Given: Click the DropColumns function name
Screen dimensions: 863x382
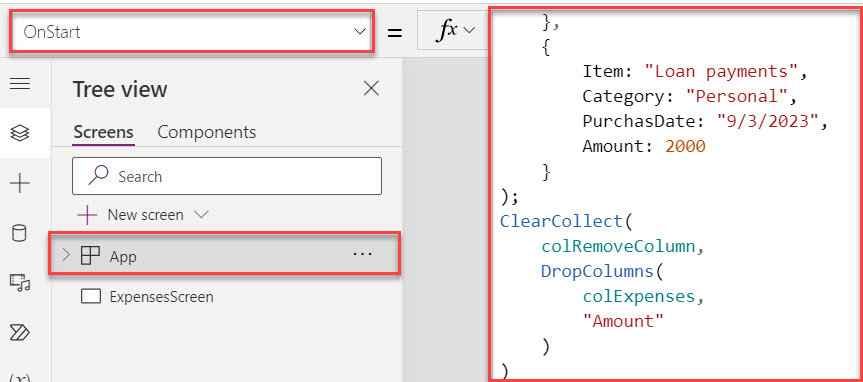Looking at the screenshot, I should tap(597, 271).
